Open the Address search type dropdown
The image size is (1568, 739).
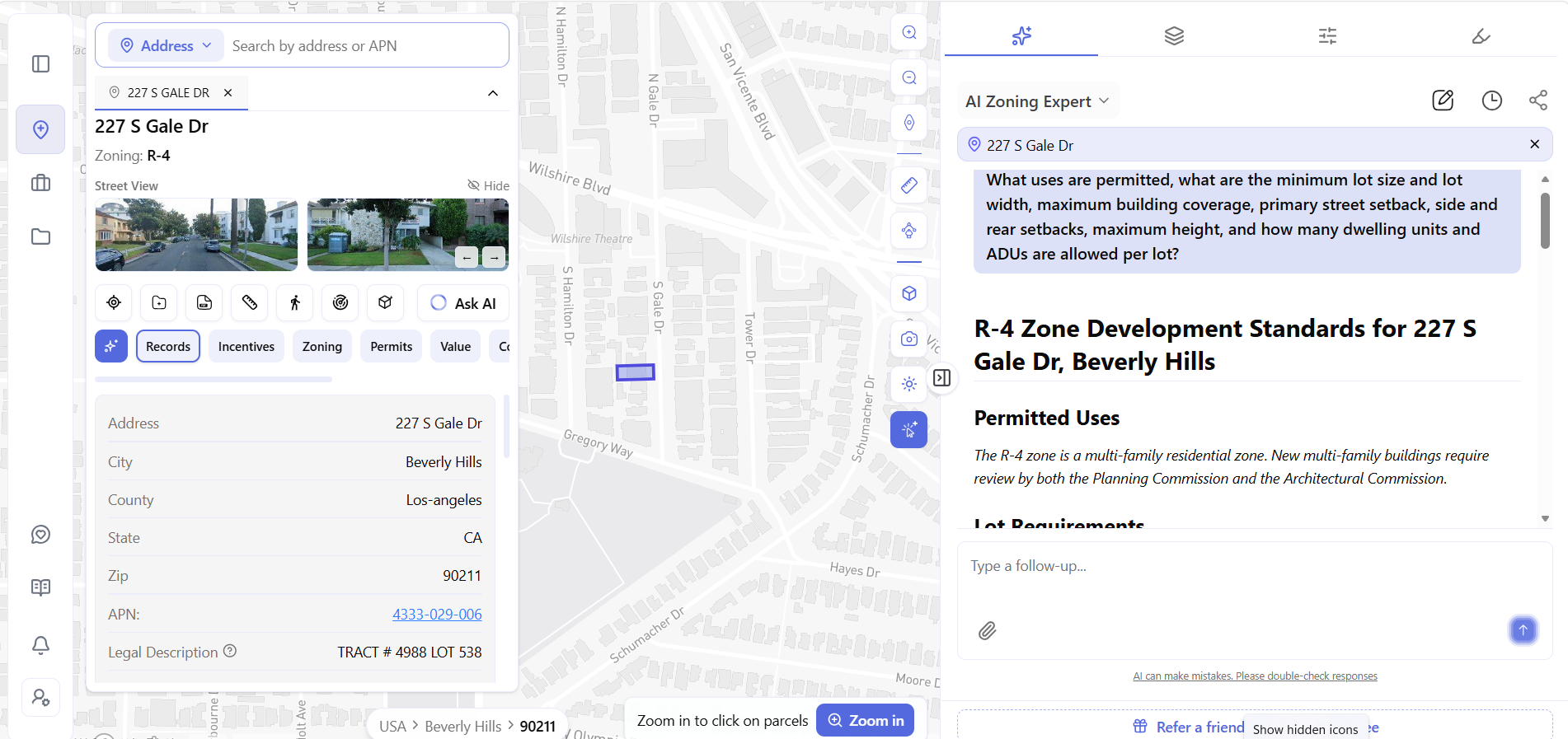coord(167,46)
